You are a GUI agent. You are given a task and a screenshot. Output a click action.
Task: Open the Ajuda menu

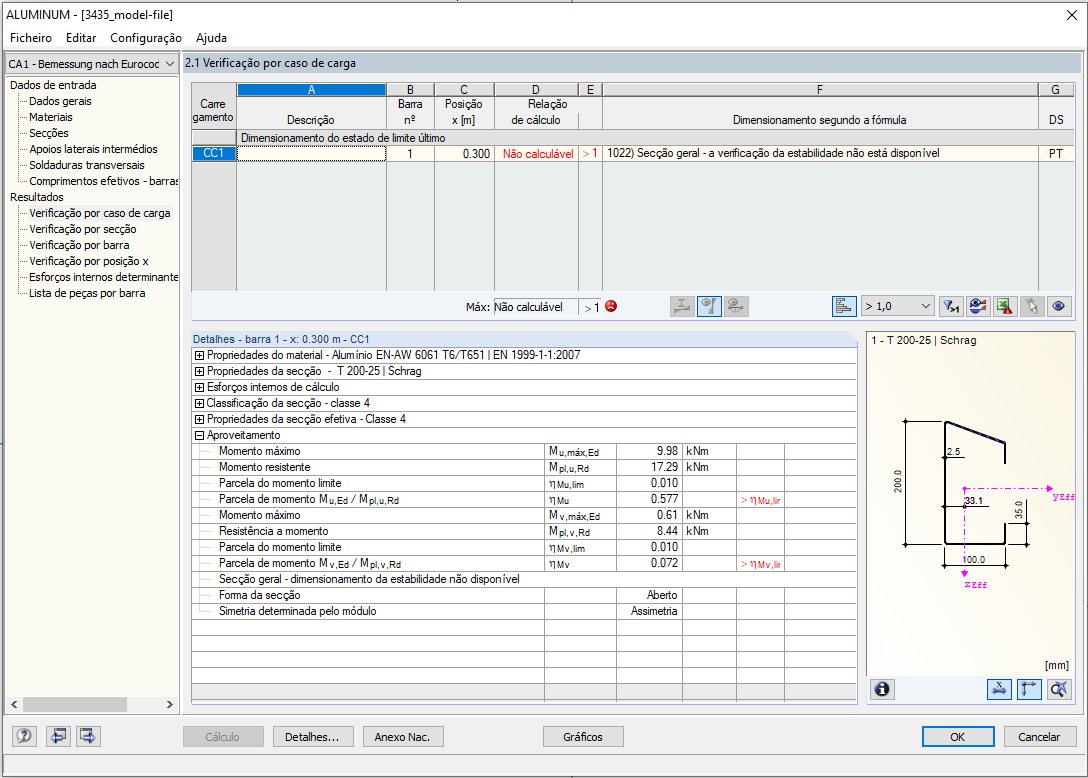211,38
